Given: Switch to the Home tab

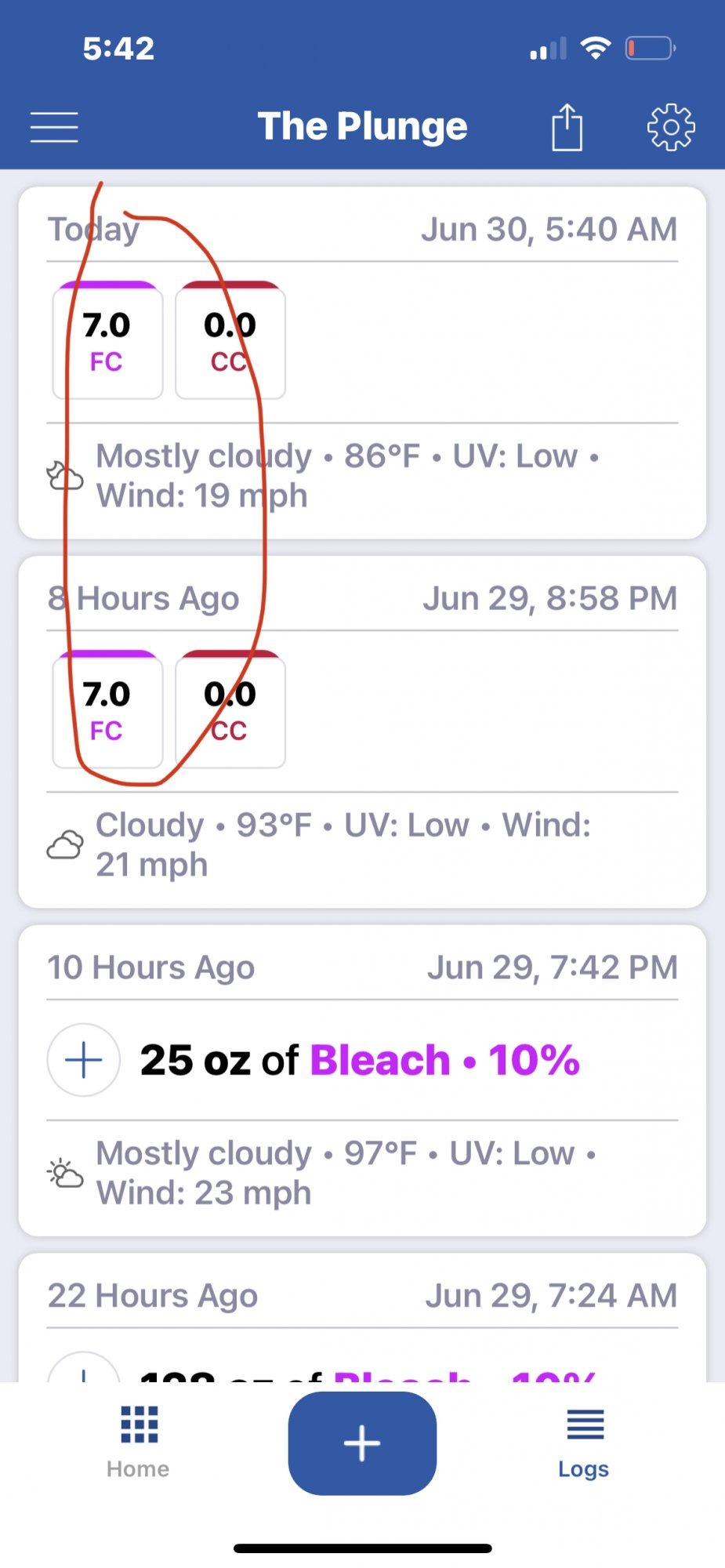Looking at the screenshot, I should [x=139, y=1443].
